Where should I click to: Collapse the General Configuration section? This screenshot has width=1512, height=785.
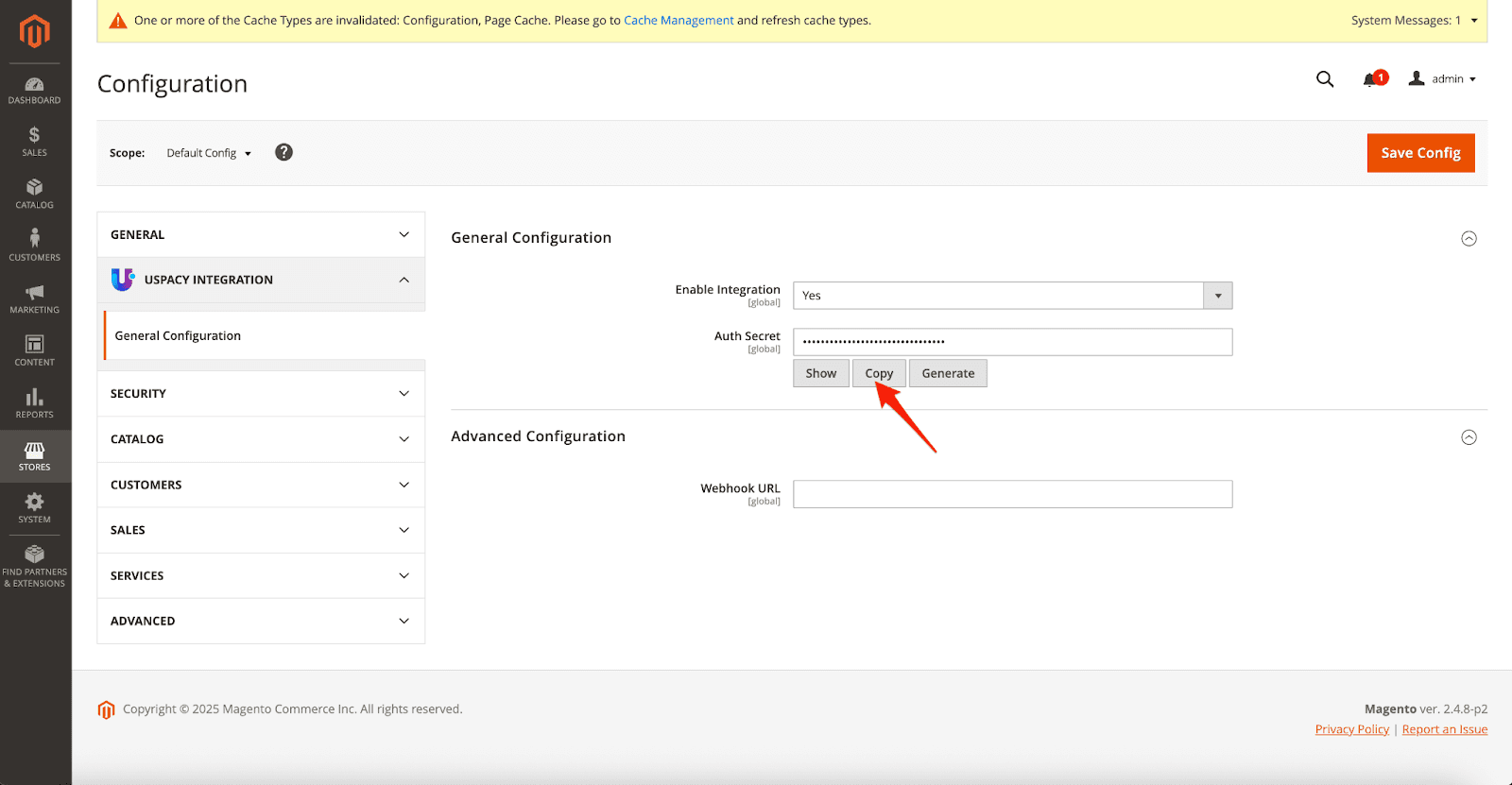[1469, 239]
